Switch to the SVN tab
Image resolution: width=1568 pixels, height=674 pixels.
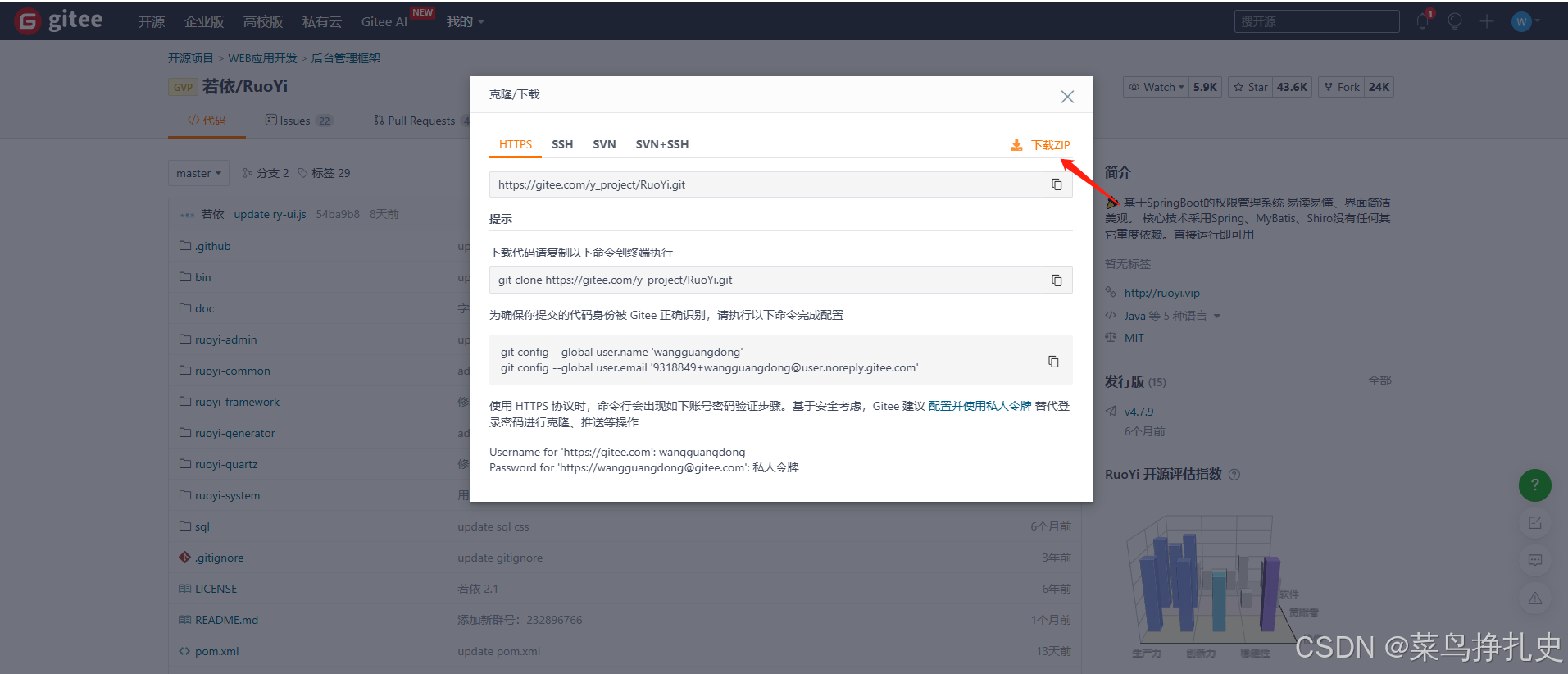coord(604,144)
